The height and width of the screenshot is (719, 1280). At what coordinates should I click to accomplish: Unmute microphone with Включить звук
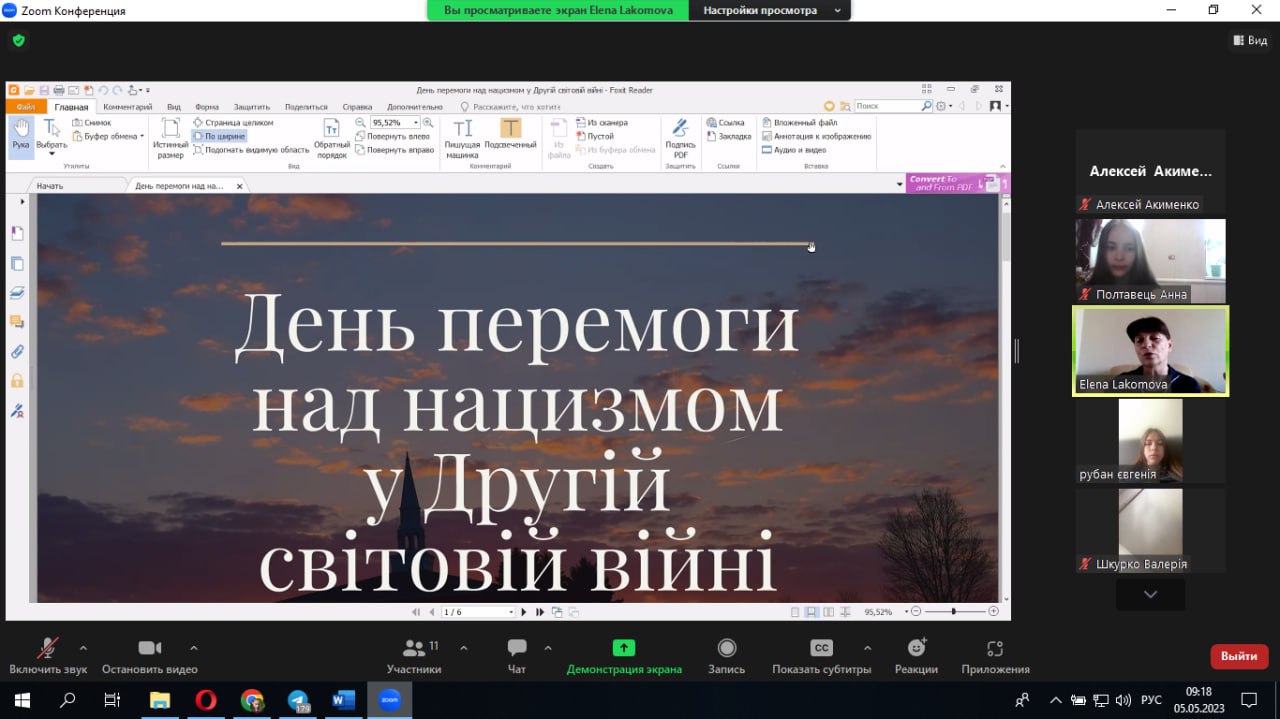tap(48, 655)
